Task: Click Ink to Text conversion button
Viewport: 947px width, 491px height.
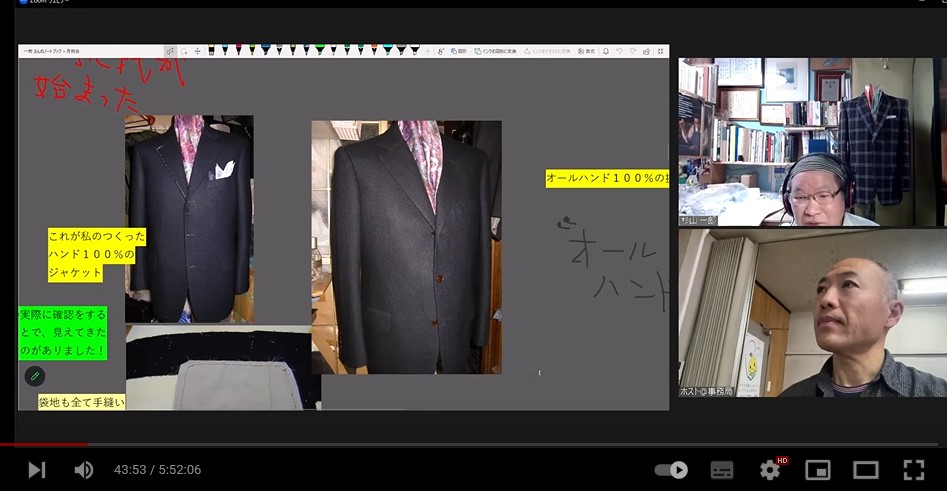Action: [548, 51]
